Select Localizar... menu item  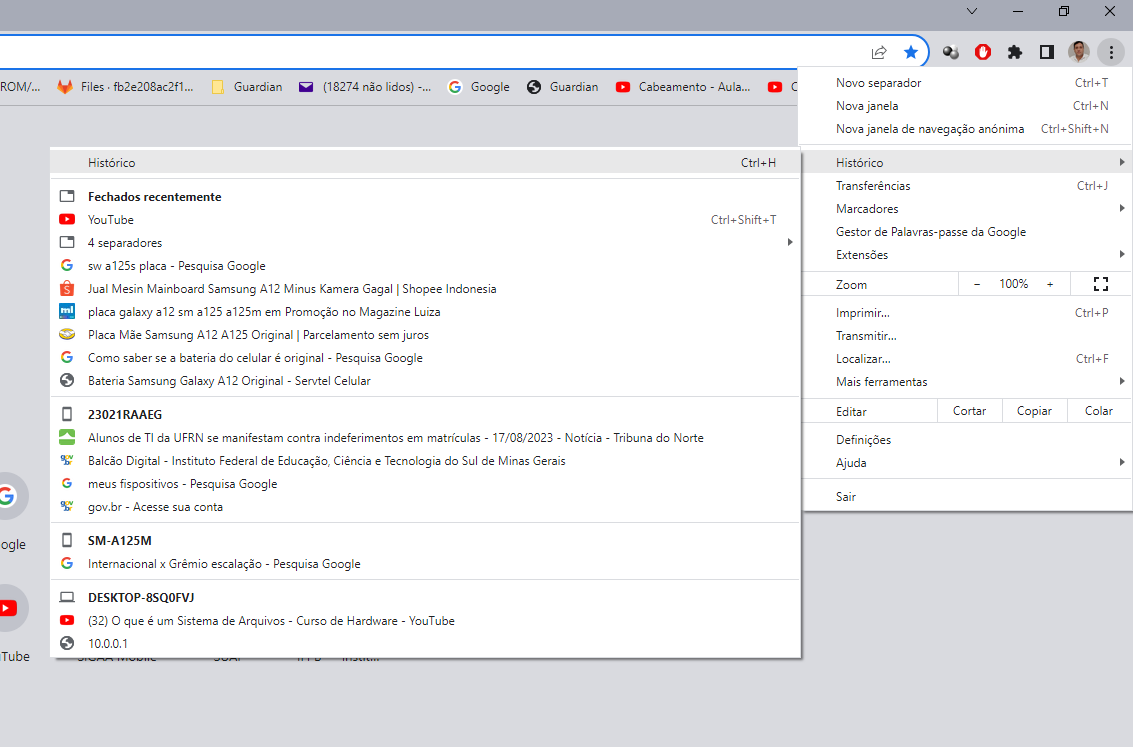point(966,359)
